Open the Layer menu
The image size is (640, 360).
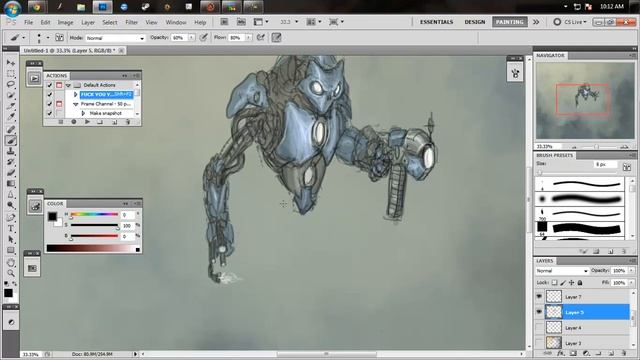coord(88,22)
